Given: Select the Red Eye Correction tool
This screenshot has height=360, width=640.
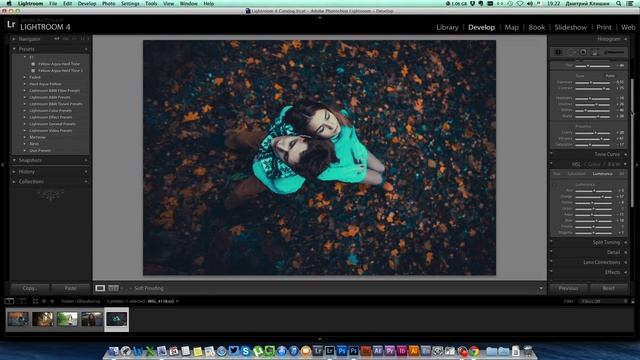Looking at the screenshot, I should (x=583, y=52).
